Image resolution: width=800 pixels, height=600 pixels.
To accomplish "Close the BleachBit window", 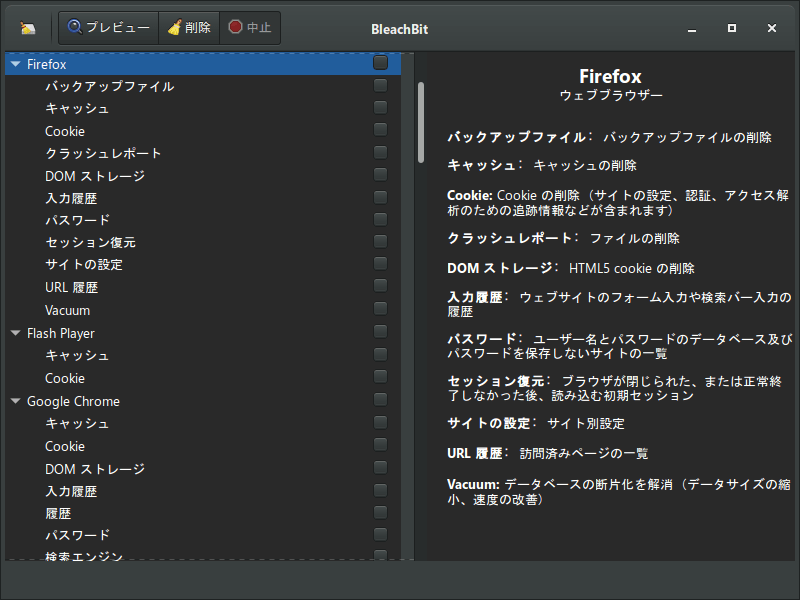I will point(771,28).
